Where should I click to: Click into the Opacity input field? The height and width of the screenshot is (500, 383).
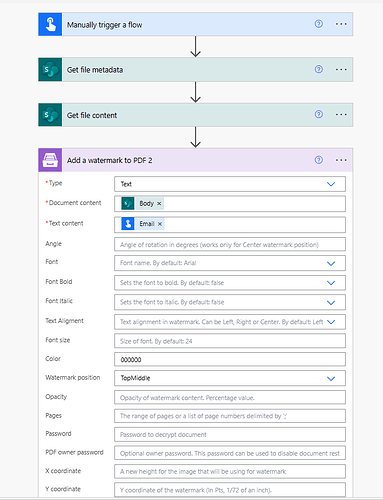click(230, 397)
